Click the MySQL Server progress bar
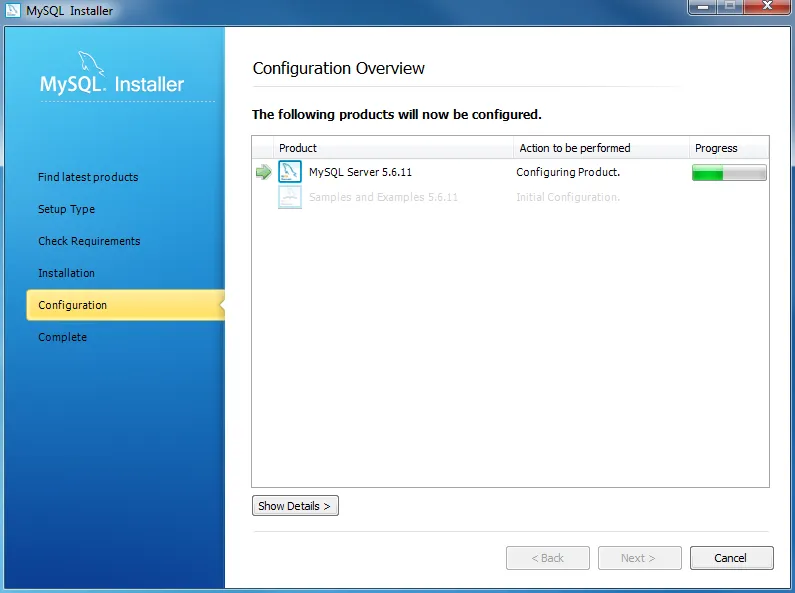This screenshot has width=795, height=593. pos(729,172)
